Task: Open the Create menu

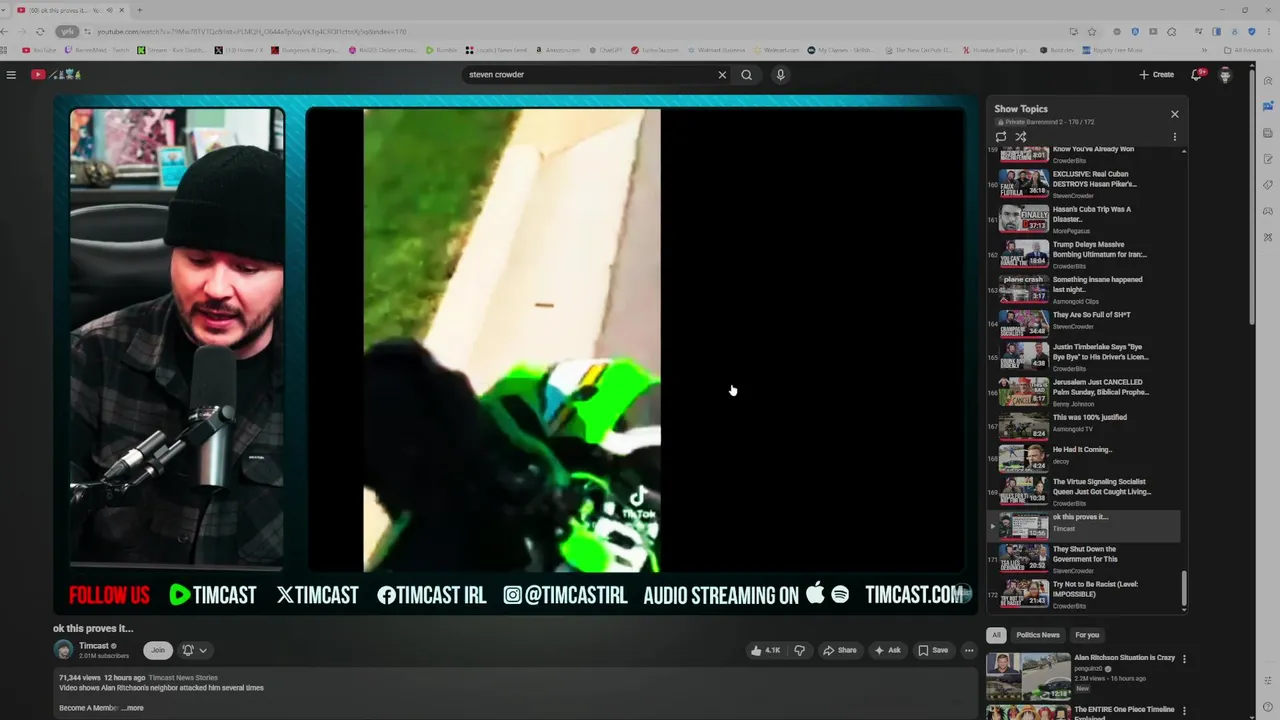Action: [x=1157, y=75]
